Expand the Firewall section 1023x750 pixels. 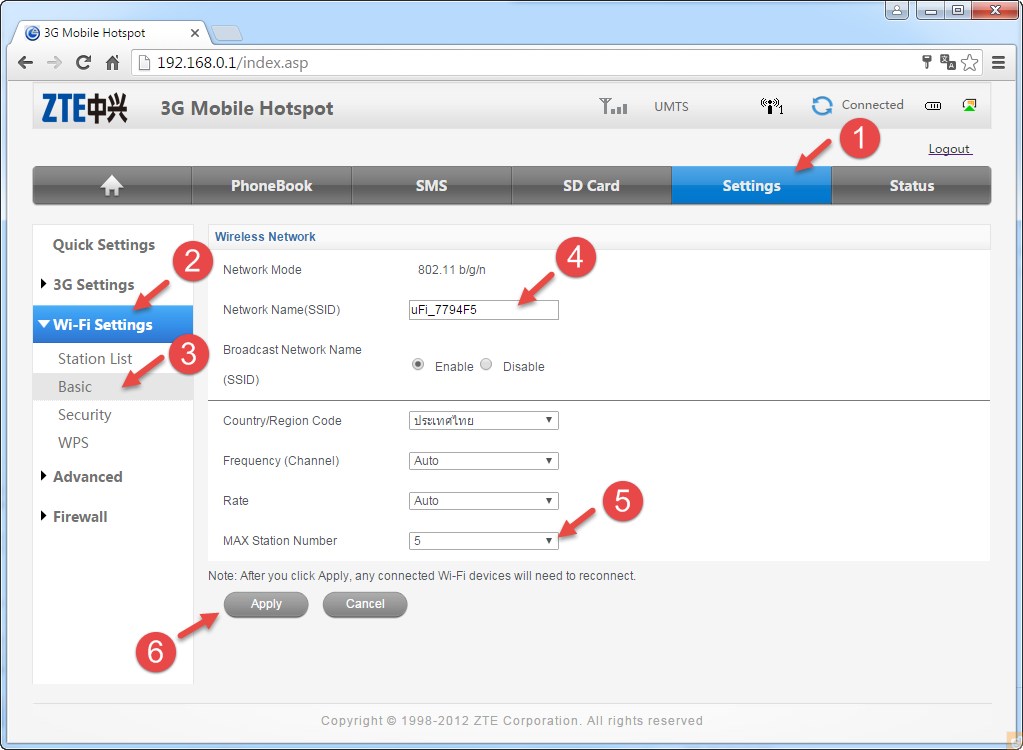click(80, 517)
